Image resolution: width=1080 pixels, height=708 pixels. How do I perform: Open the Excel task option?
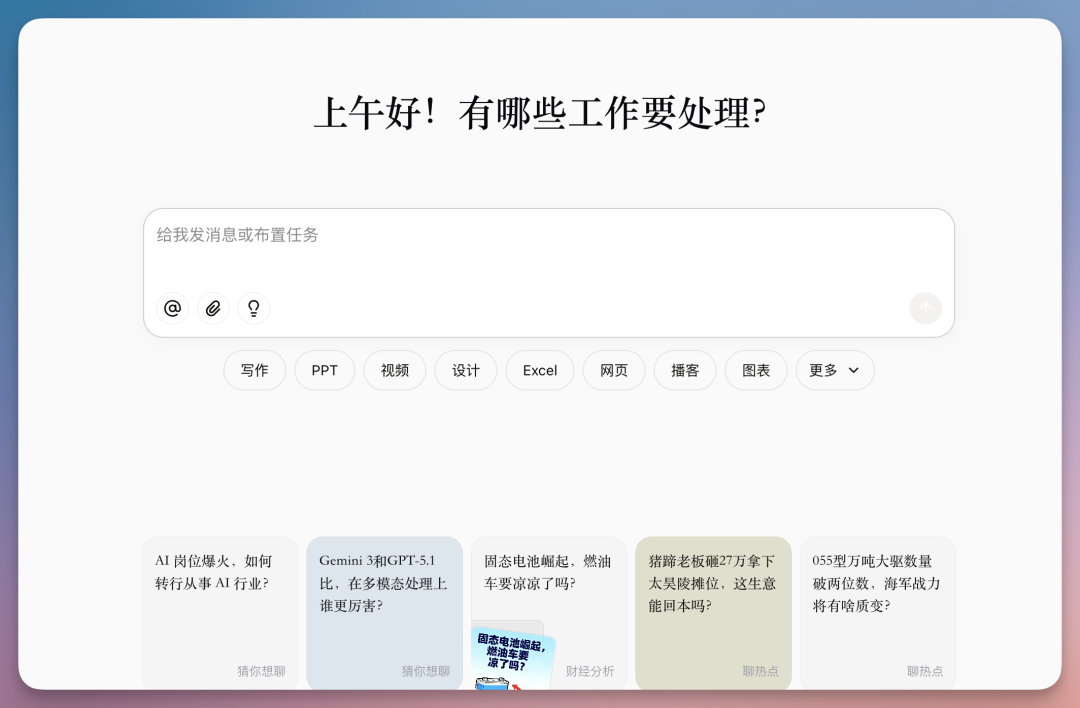click(x=539, y=370)
